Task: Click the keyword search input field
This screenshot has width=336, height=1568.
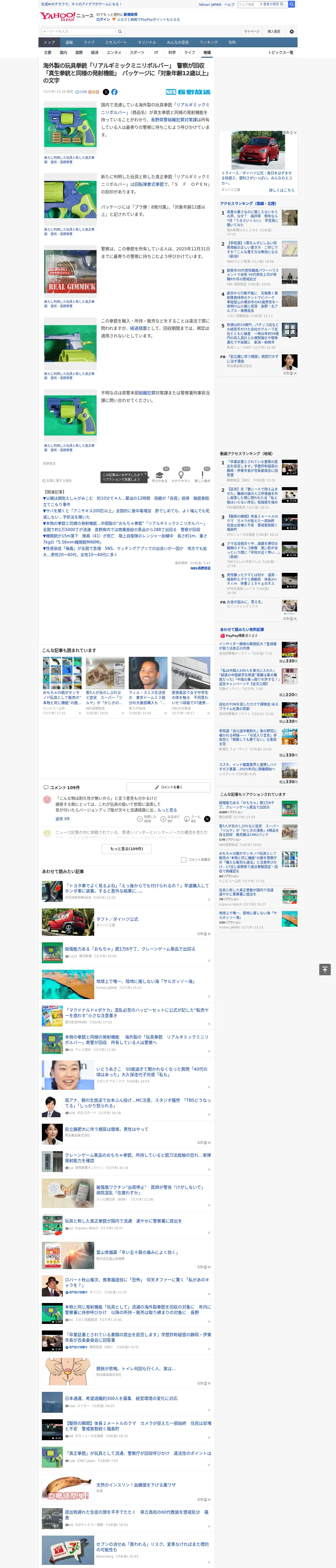Action: tap(79, 32)
